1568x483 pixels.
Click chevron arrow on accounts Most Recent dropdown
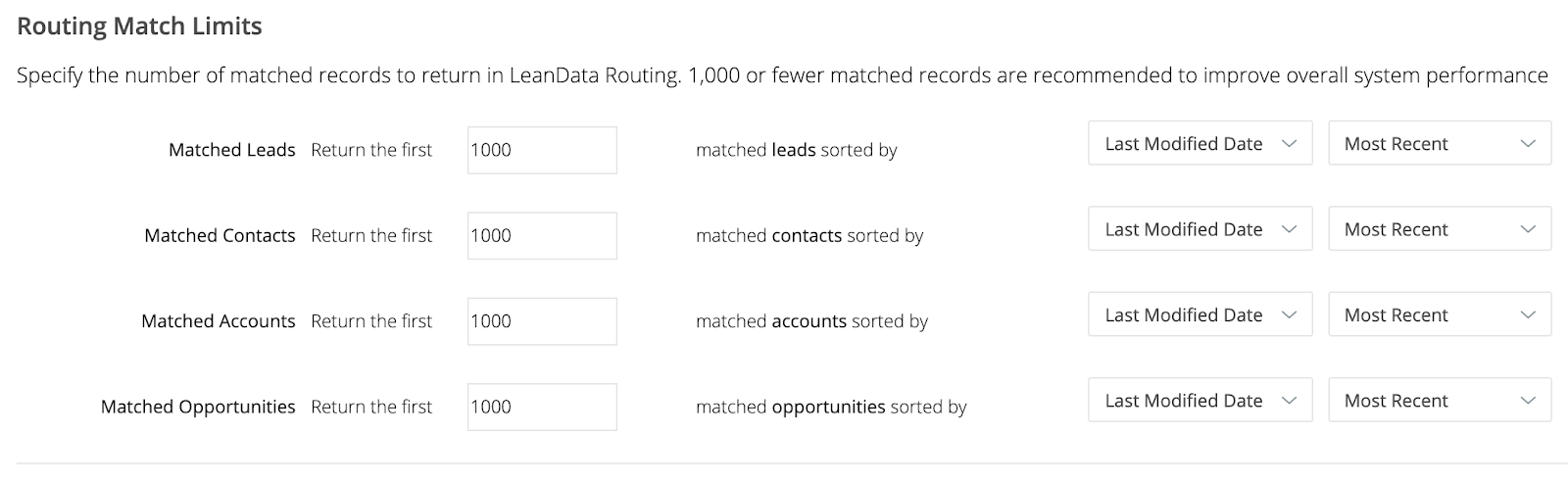(x=1528, y=315)
